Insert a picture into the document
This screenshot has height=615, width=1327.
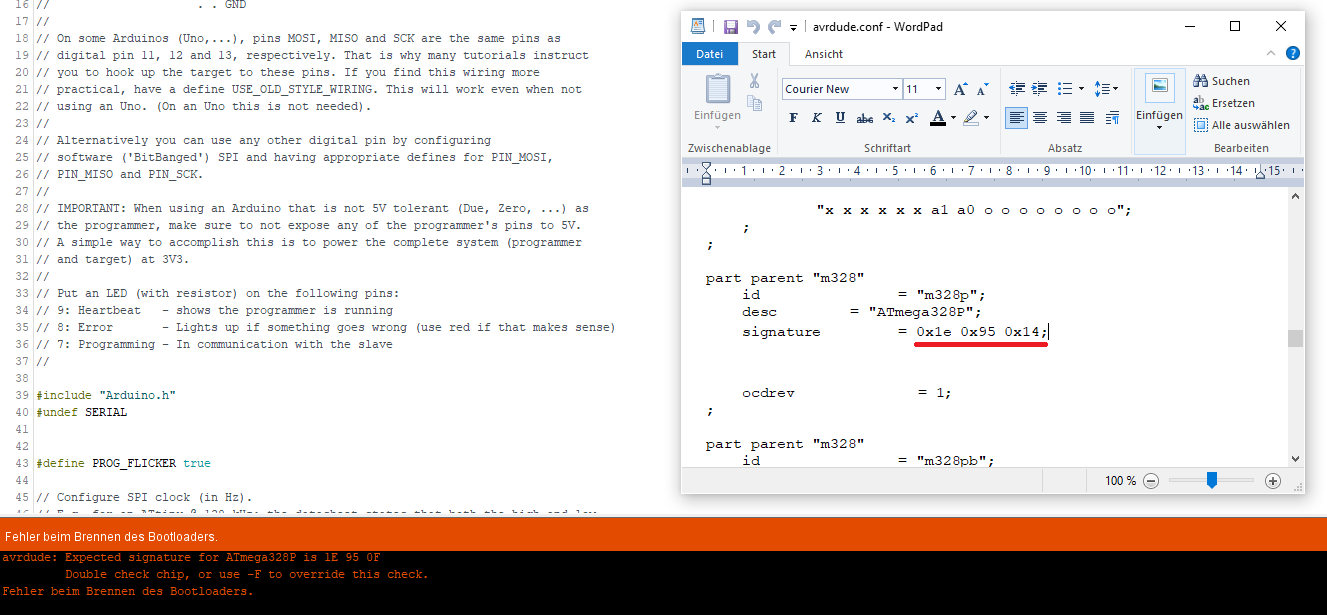click(1160, 88)
